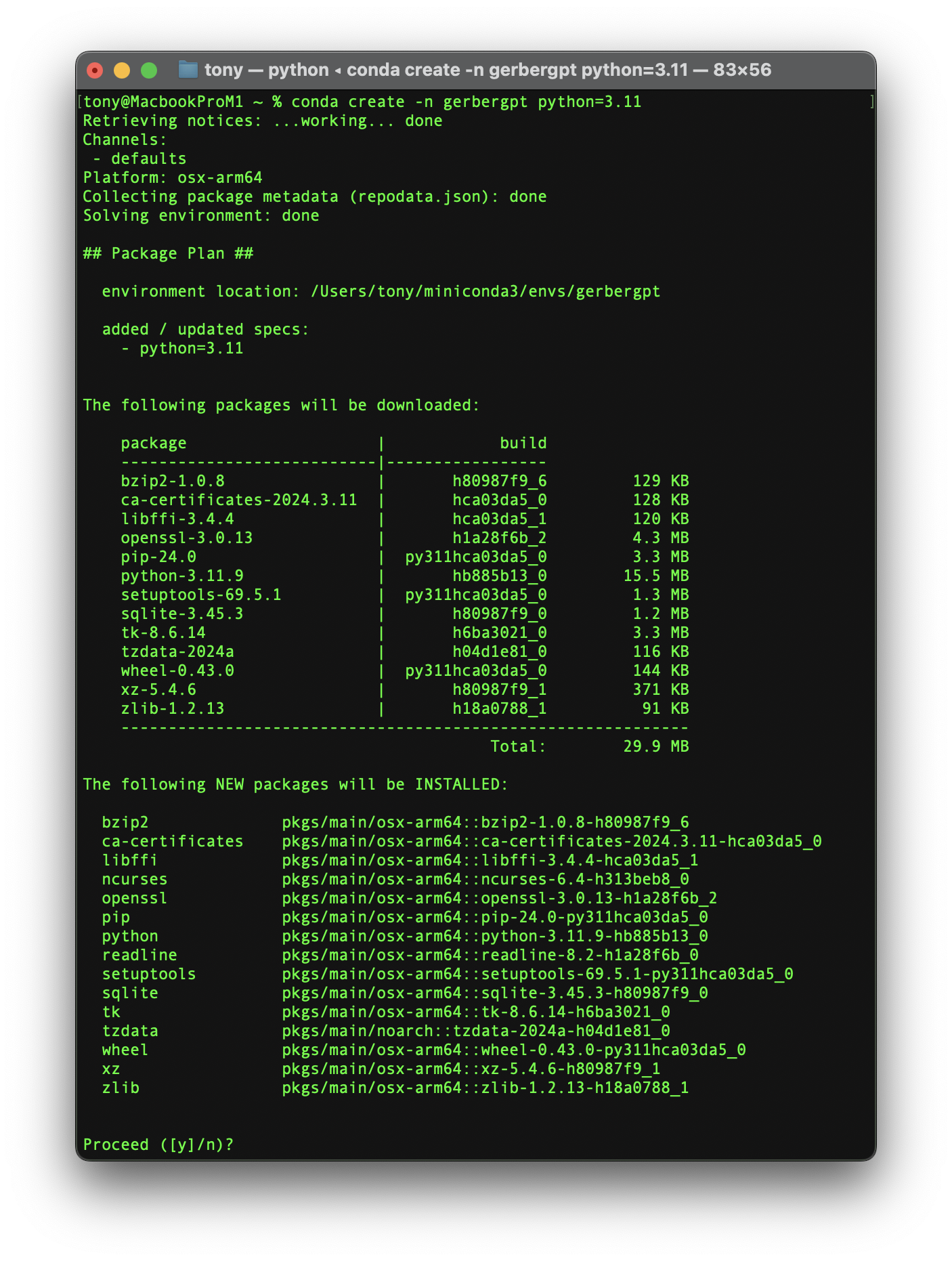Viewport: 952px width, 1261px height.
Task: Click the 'build' column header
Action: [523, 443]
